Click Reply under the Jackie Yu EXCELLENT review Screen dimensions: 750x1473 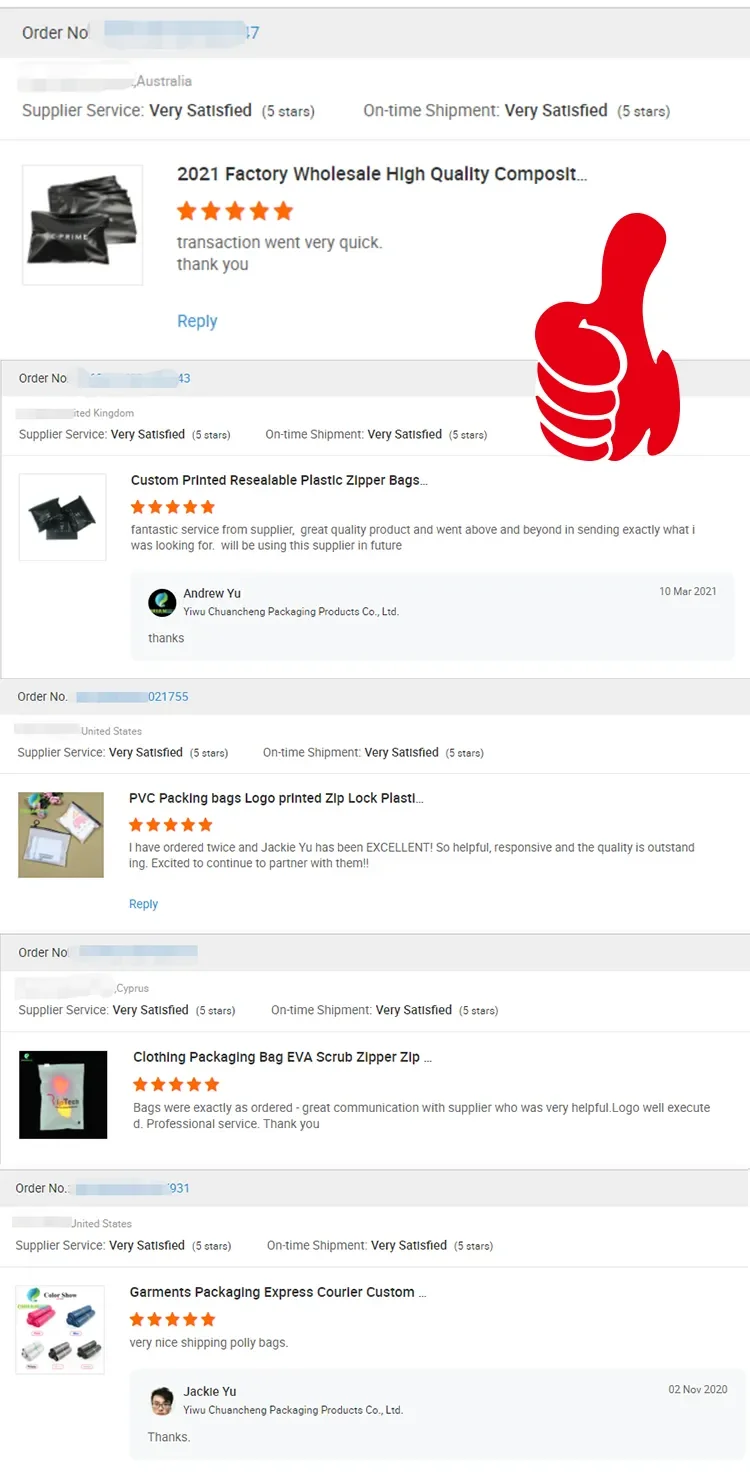click(x=143, y=904)
